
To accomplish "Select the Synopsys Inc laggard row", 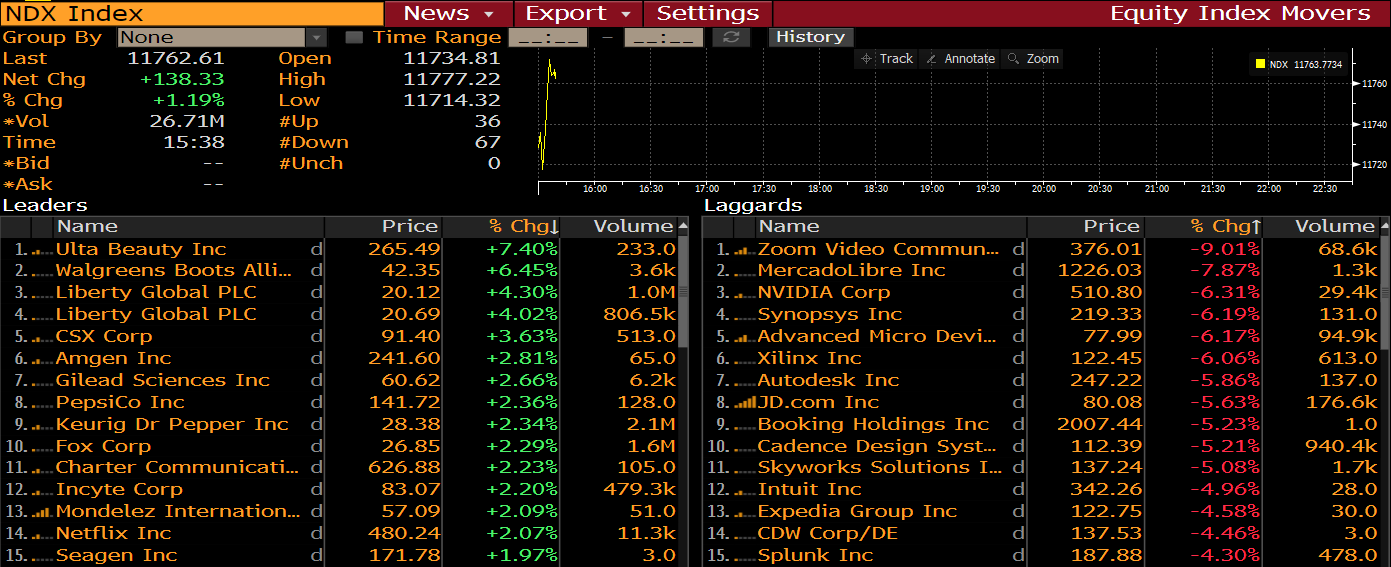I will pyautogui.click(x=1041, y=315).
